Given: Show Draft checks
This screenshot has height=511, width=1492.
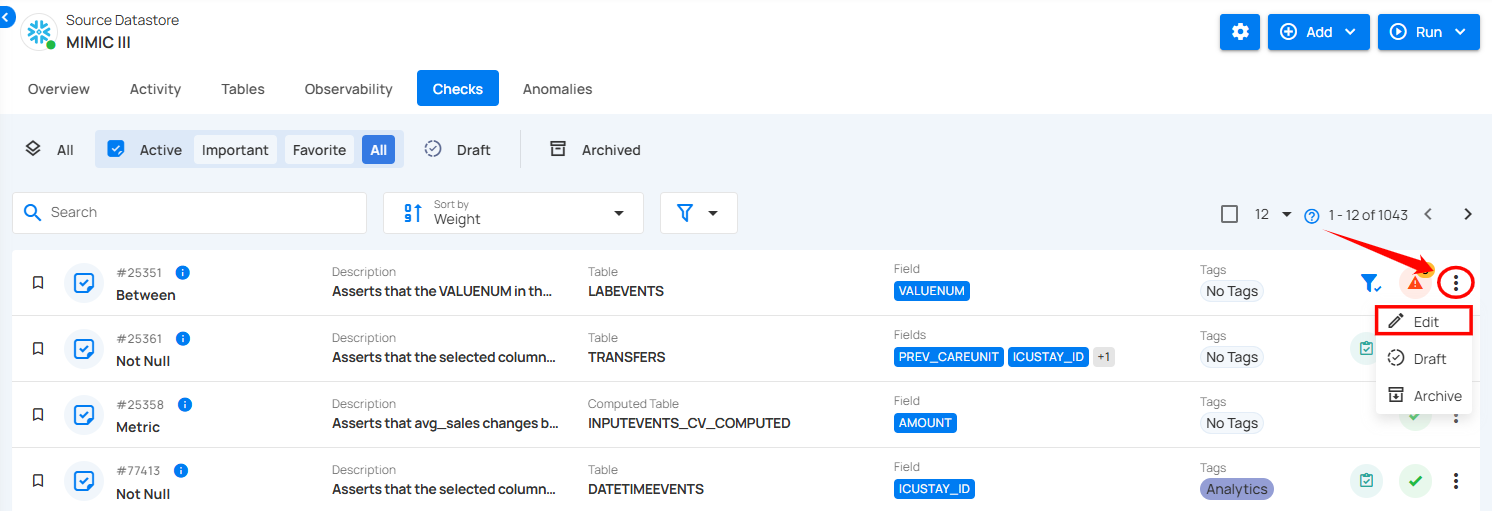Looking at the screenshot, I should coord(457,150).
